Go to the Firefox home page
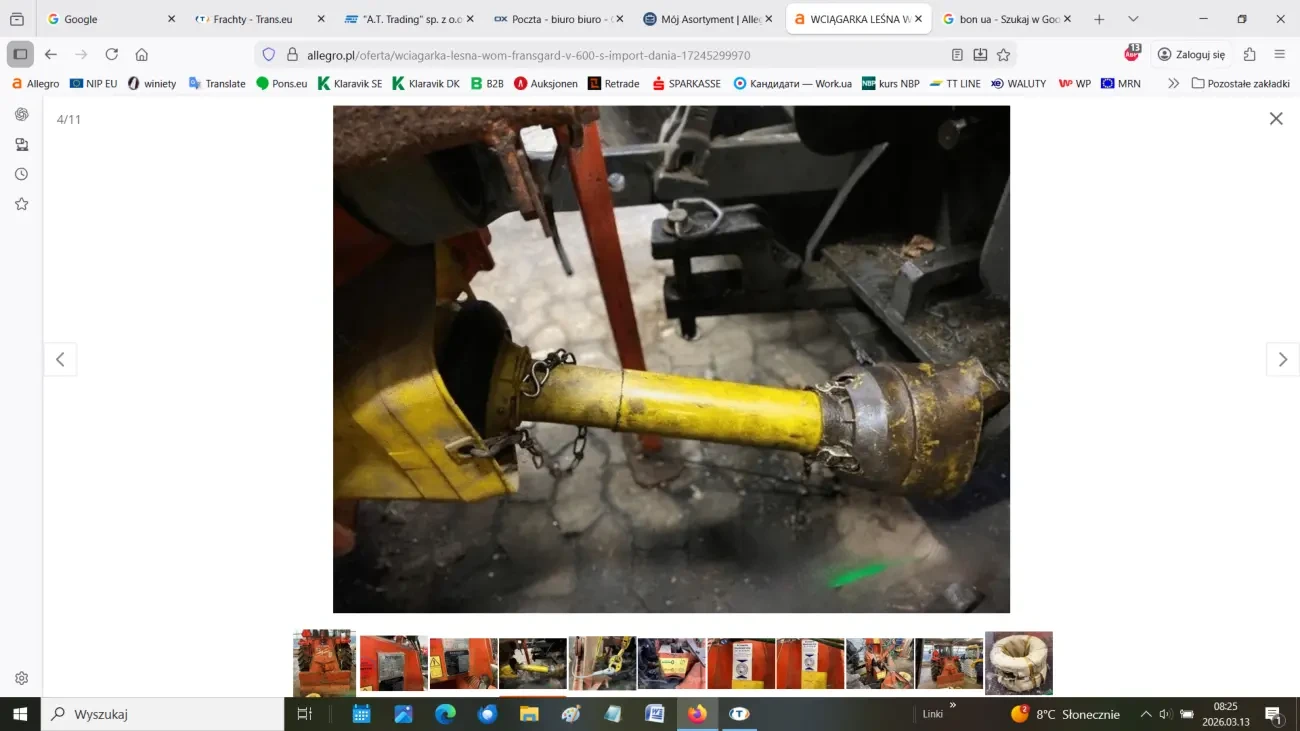The height and width of the screenshot is (731, 1300). 142,55
